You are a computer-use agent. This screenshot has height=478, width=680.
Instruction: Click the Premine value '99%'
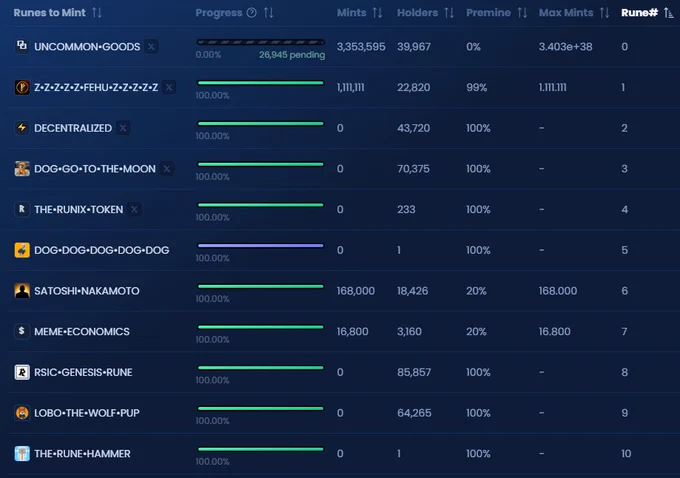(477, 88)
